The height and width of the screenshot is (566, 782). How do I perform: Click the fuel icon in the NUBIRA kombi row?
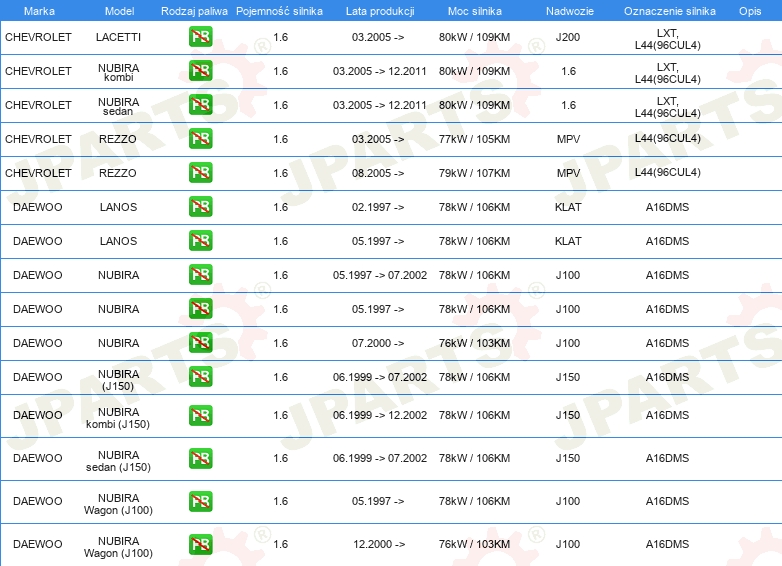coord(200,70)
